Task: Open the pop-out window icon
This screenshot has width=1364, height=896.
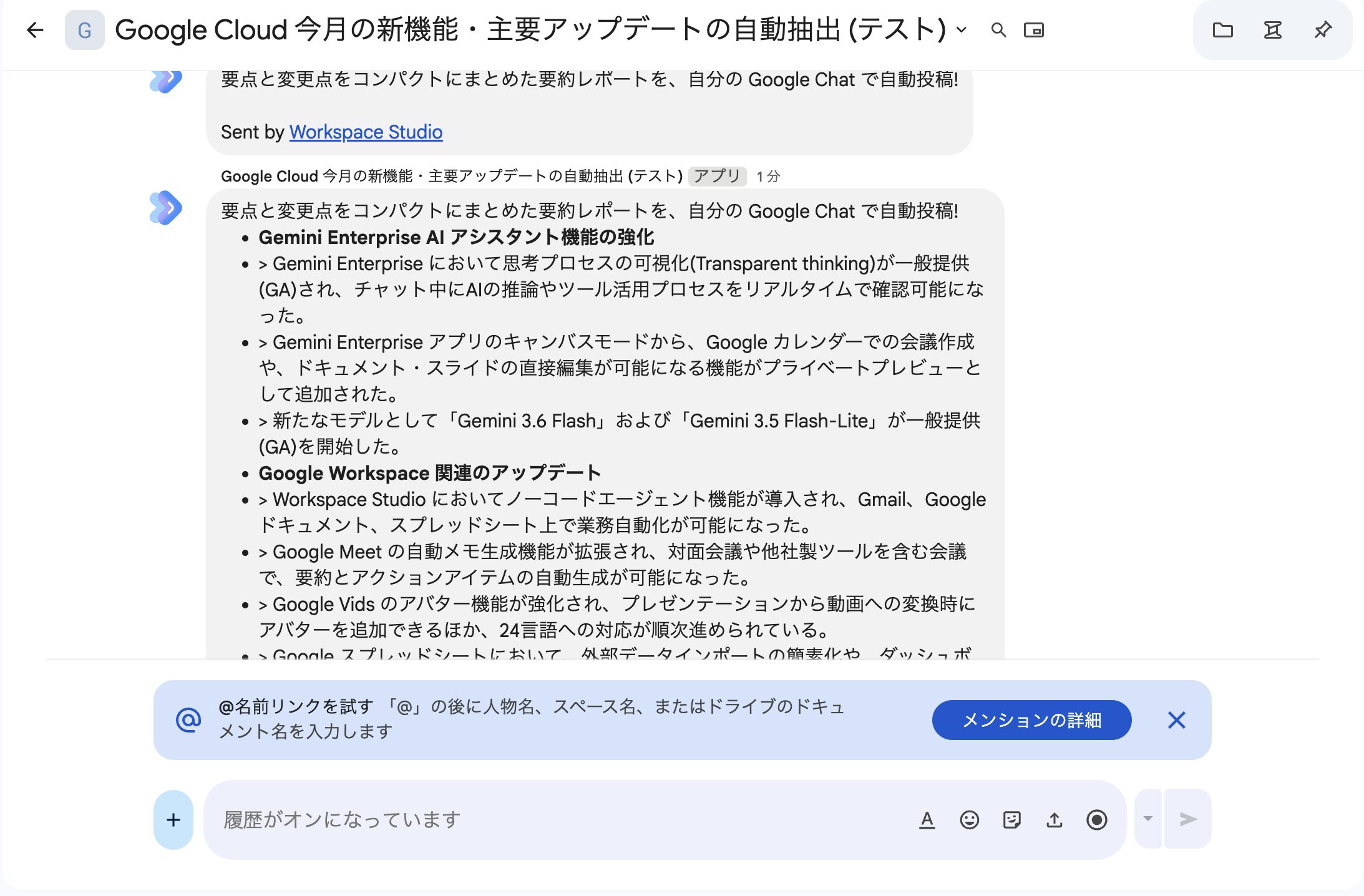Action: (x=1034, y=30)
